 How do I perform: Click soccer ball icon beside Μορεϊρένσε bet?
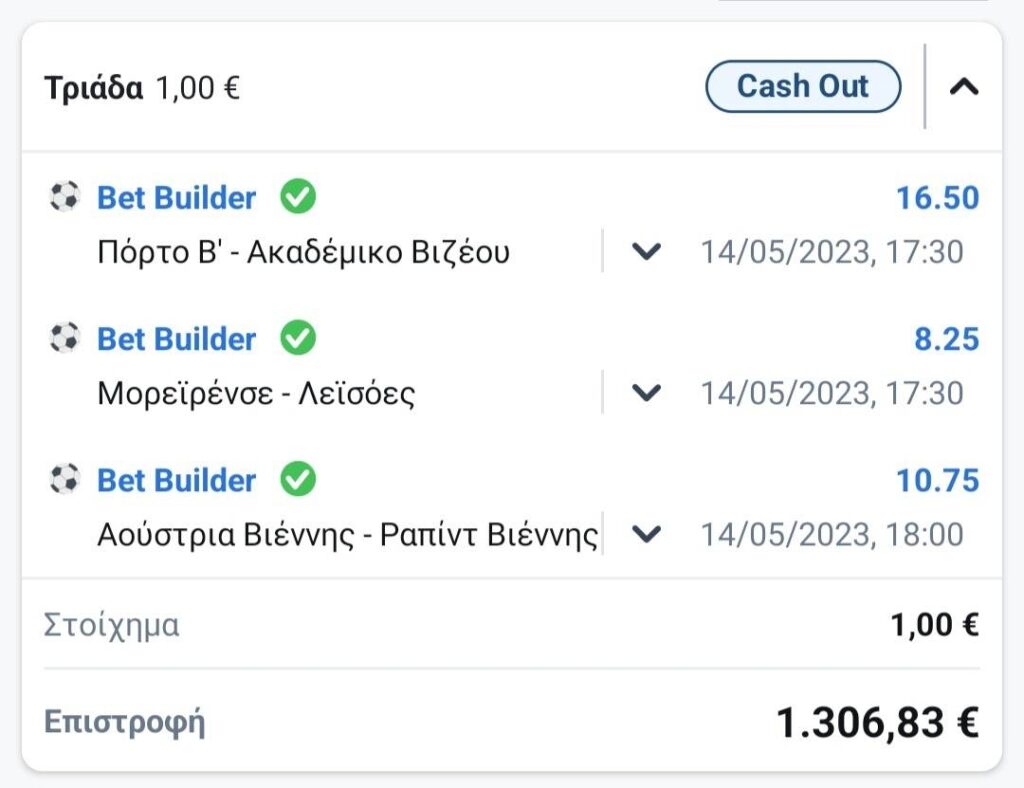click(x=64, y=338)
